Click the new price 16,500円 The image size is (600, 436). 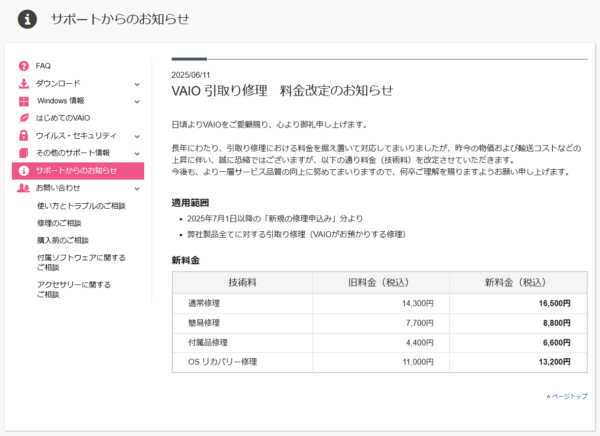[554, 304]
